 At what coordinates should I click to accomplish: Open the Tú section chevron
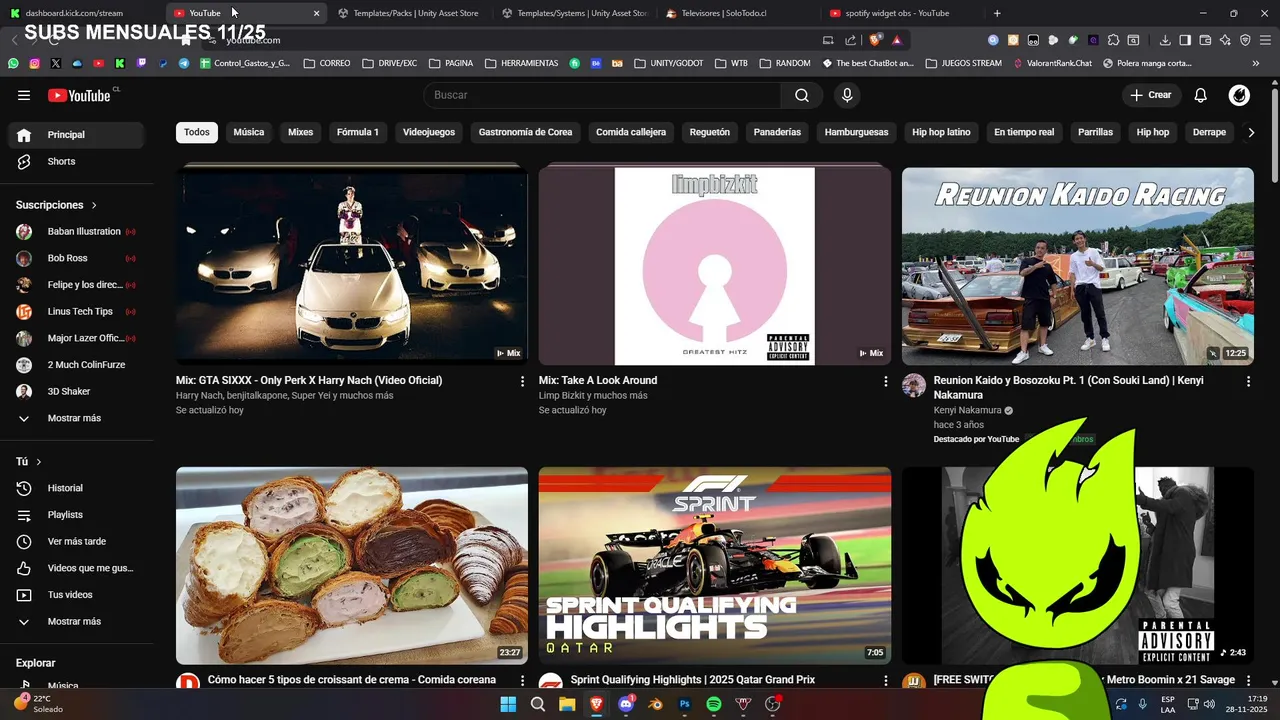click(39, 462)
